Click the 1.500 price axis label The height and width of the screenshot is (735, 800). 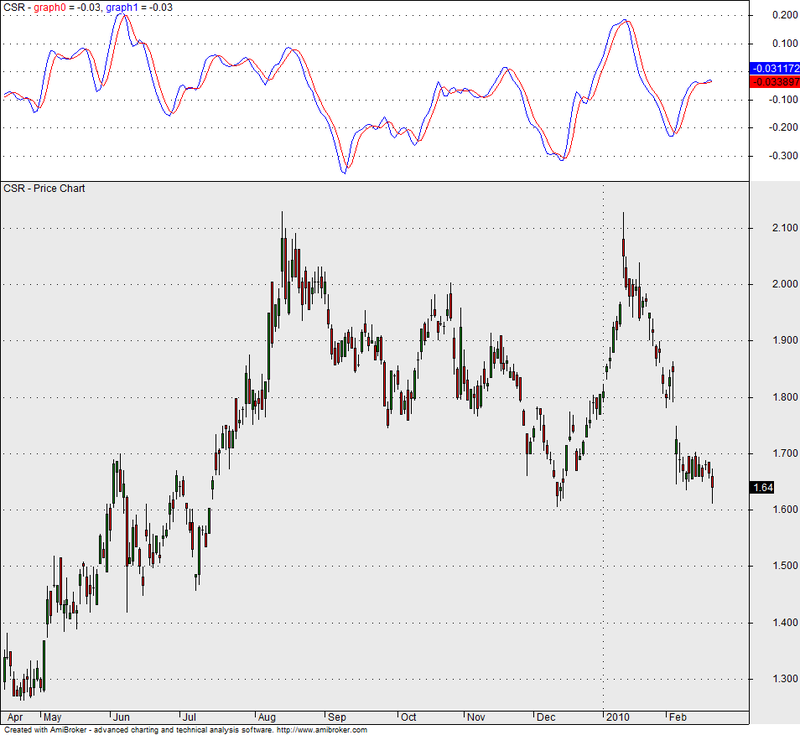[x=785, y=566]
